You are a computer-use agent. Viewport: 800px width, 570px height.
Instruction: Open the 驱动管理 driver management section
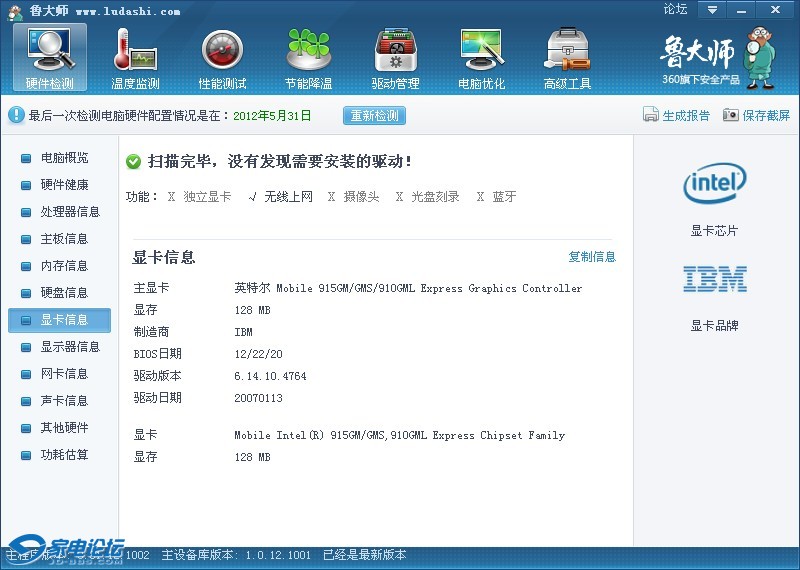coord(395,58)
